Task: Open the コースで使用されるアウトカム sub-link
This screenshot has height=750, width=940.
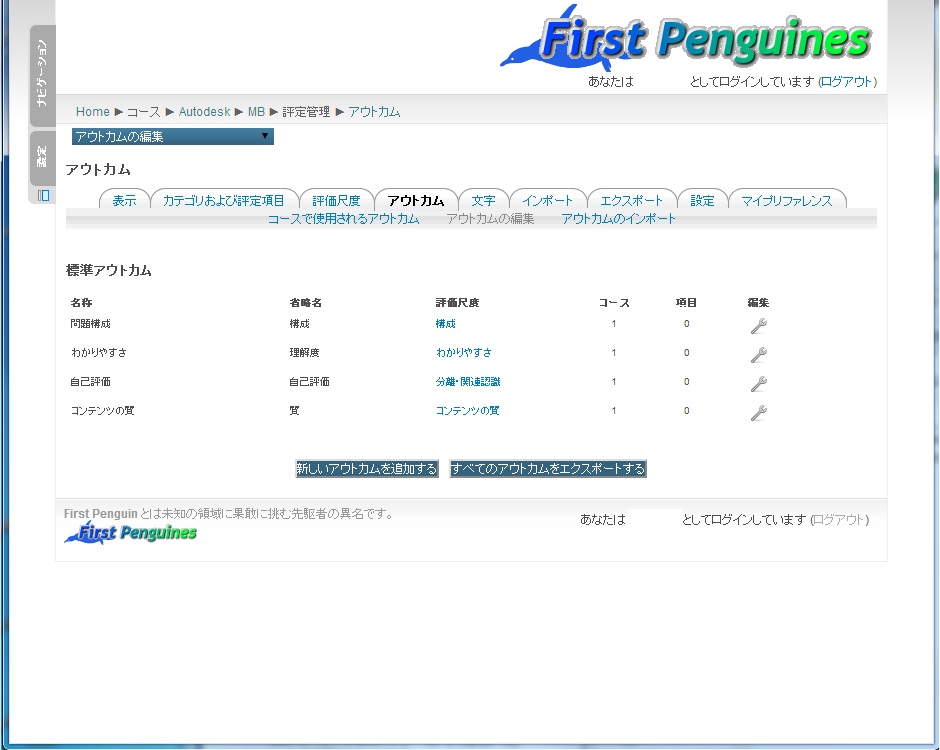Action: [343, 219]
